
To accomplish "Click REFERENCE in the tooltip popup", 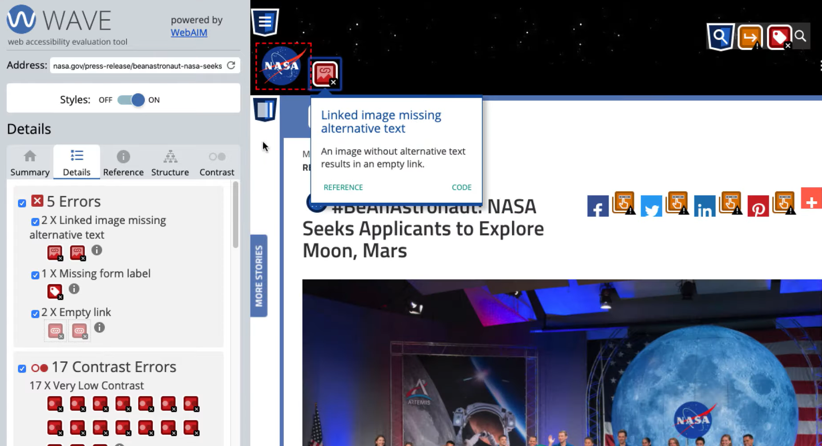I will pos(343,187).
